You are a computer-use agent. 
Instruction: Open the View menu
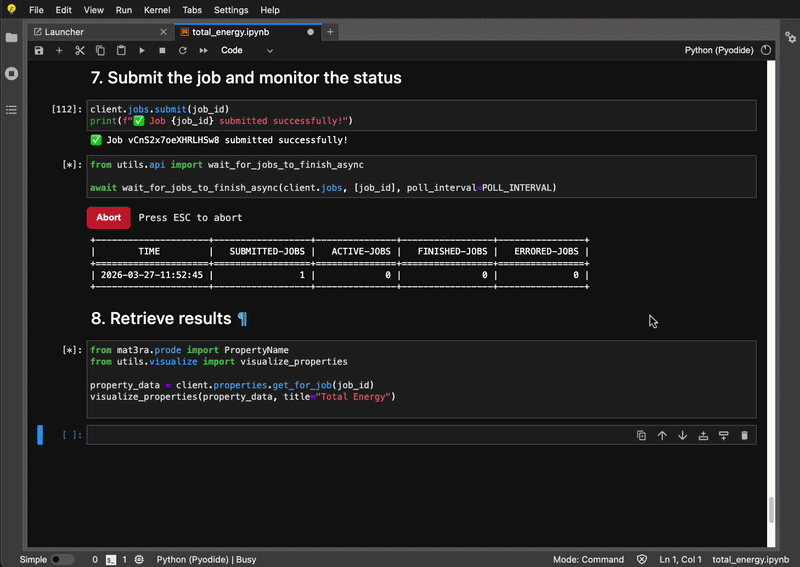click(x=93, y=10)
